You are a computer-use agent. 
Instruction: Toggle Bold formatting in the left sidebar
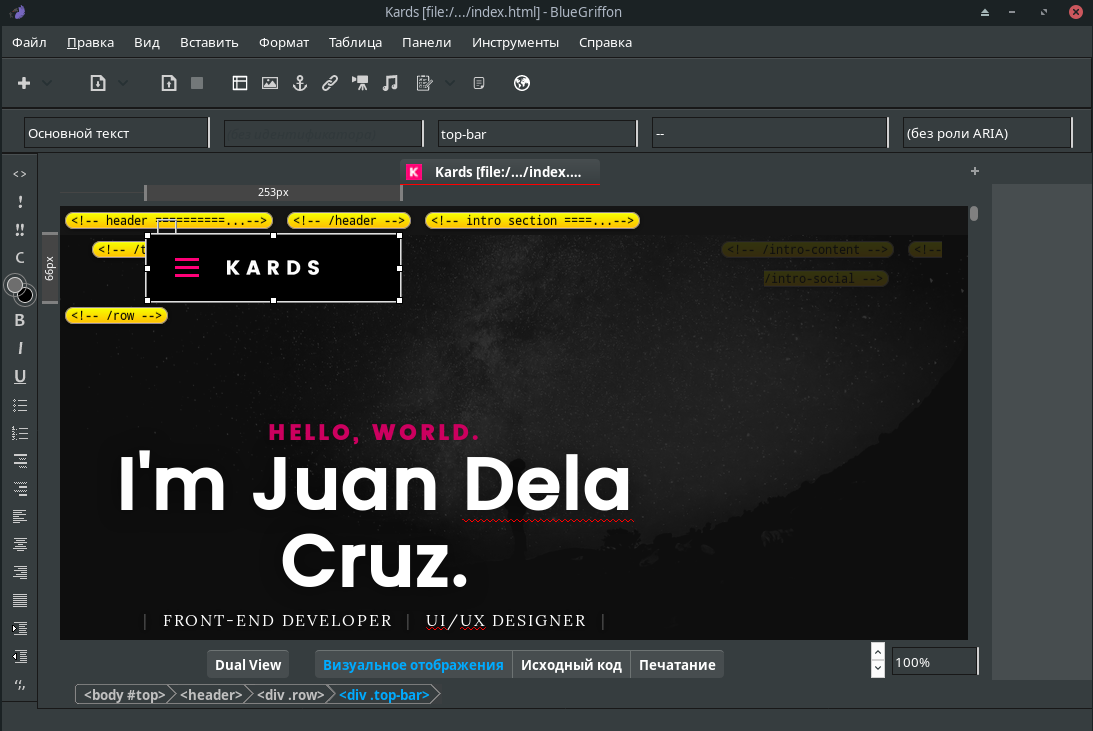point(19,321)
